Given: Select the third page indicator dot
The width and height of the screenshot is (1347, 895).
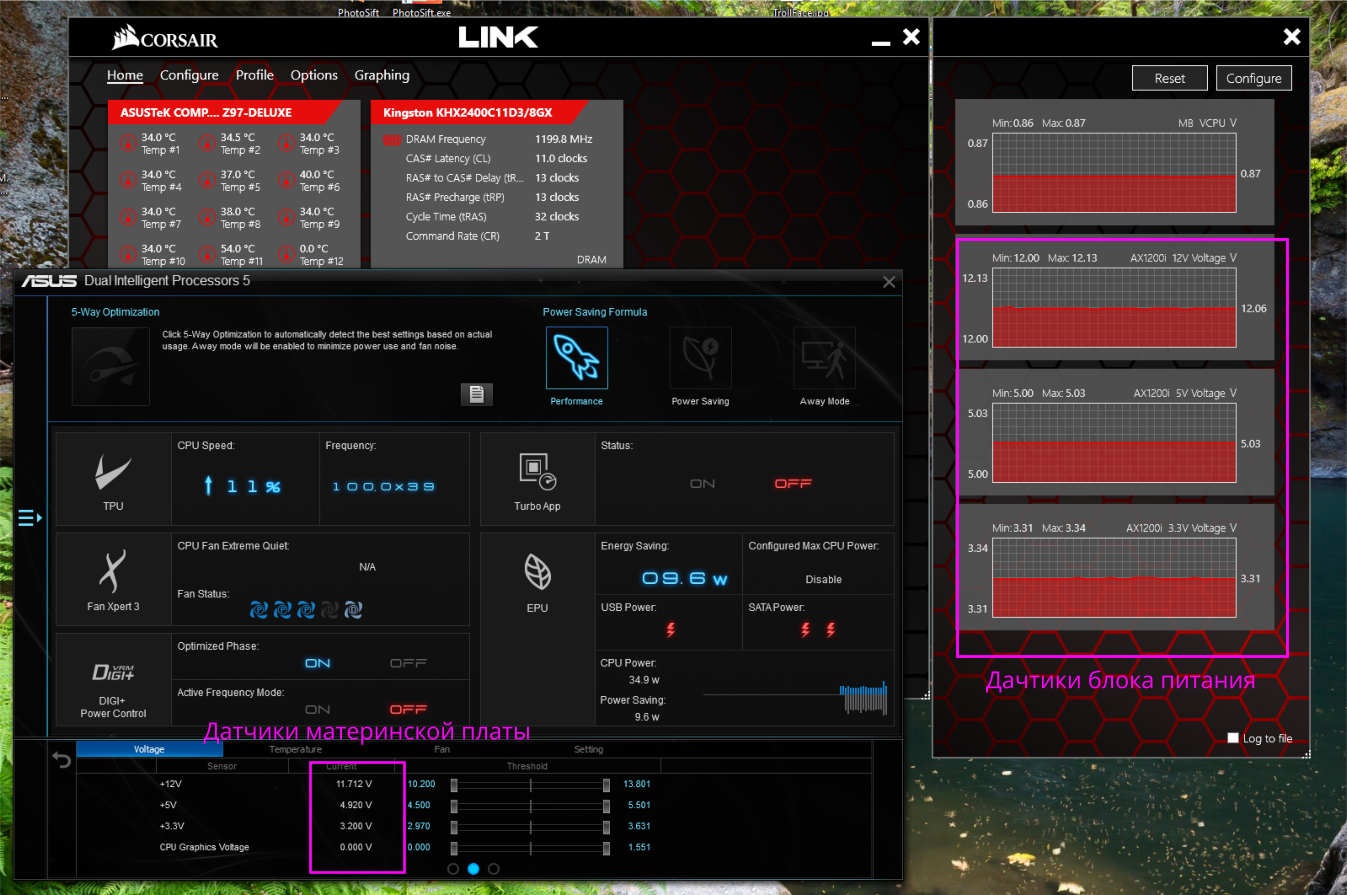Looking at the screenshot, I should coord(493,869).
